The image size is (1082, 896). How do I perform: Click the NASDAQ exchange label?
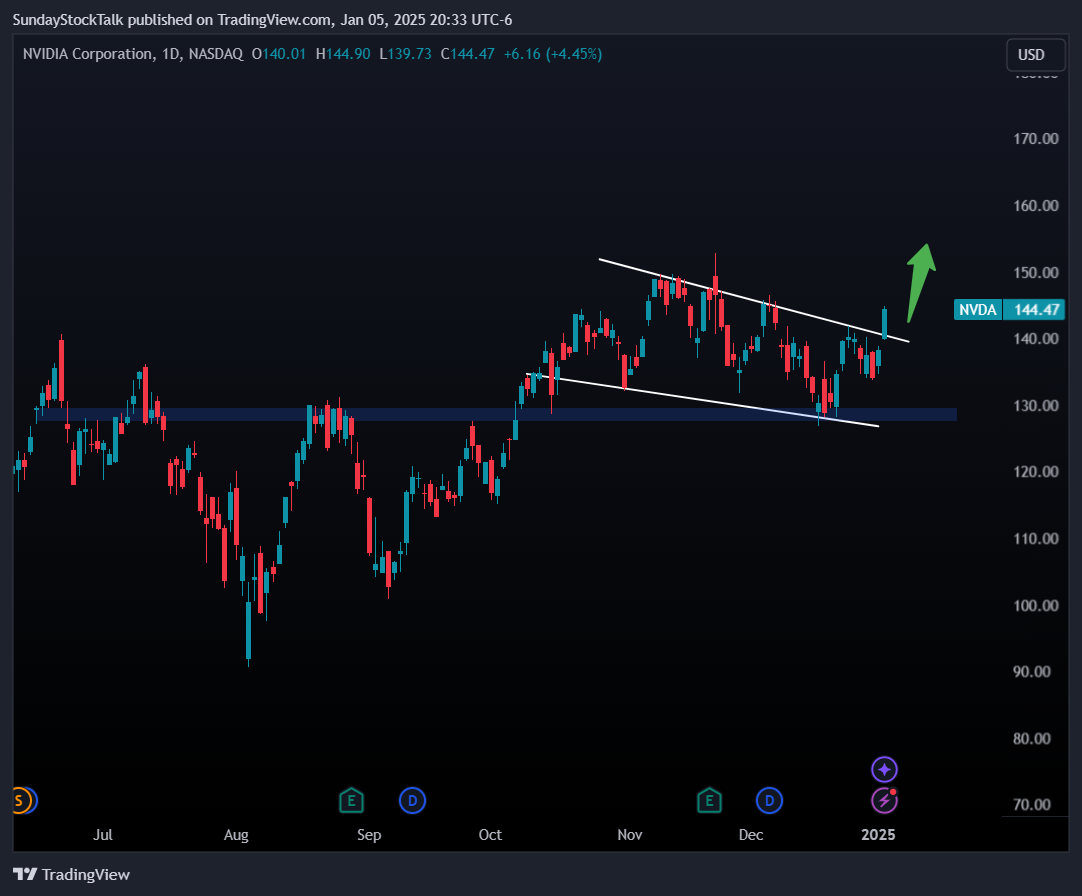tap(216, 54)
